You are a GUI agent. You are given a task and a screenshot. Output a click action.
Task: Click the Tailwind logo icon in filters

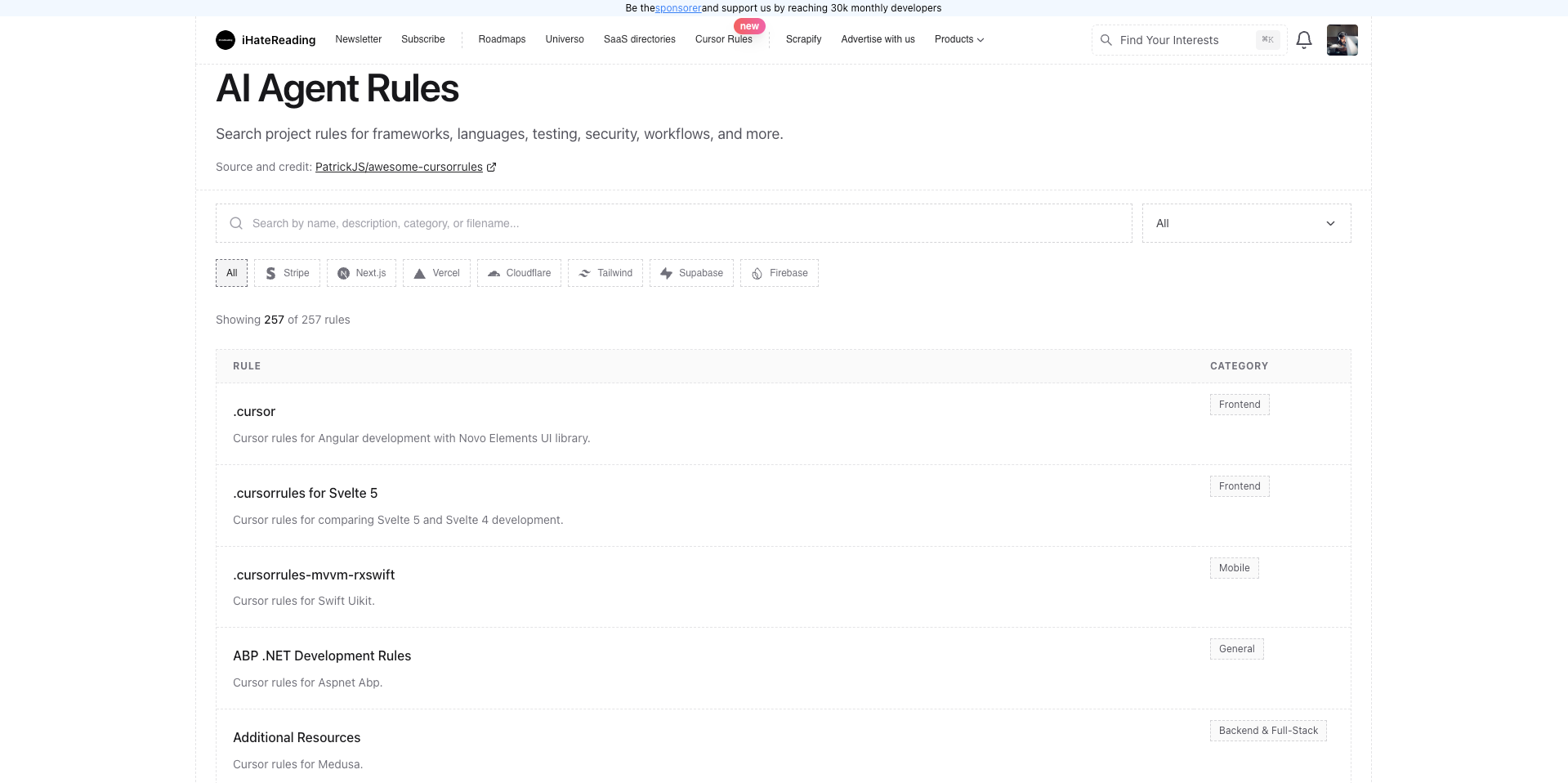pyautogui.click(x=584, y=273)
